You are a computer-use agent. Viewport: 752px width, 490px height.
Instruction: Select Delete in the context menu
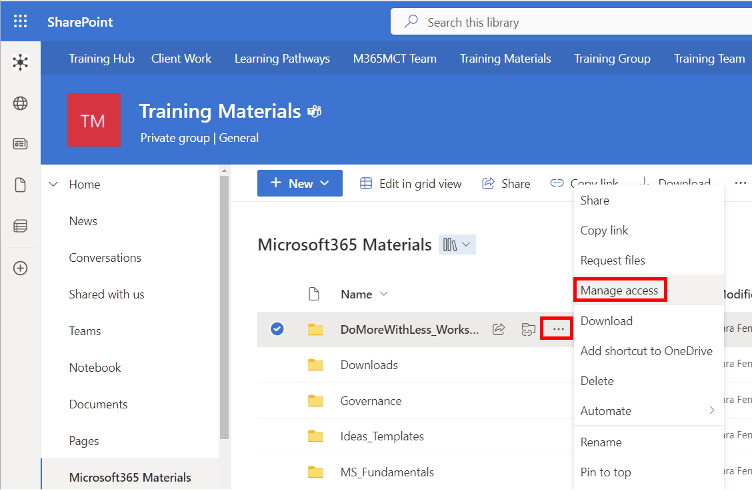pos(648,381)
